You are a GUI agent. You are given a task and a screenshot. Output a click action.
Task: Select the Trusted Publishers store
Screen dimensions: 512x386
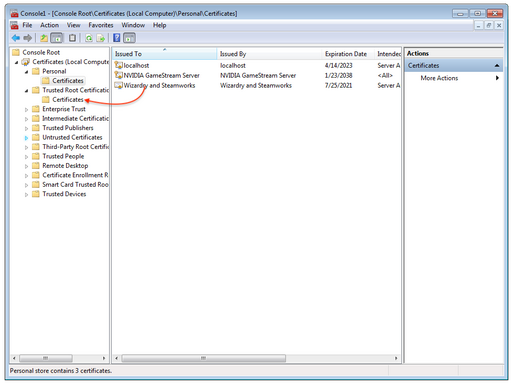pos(68,128)
